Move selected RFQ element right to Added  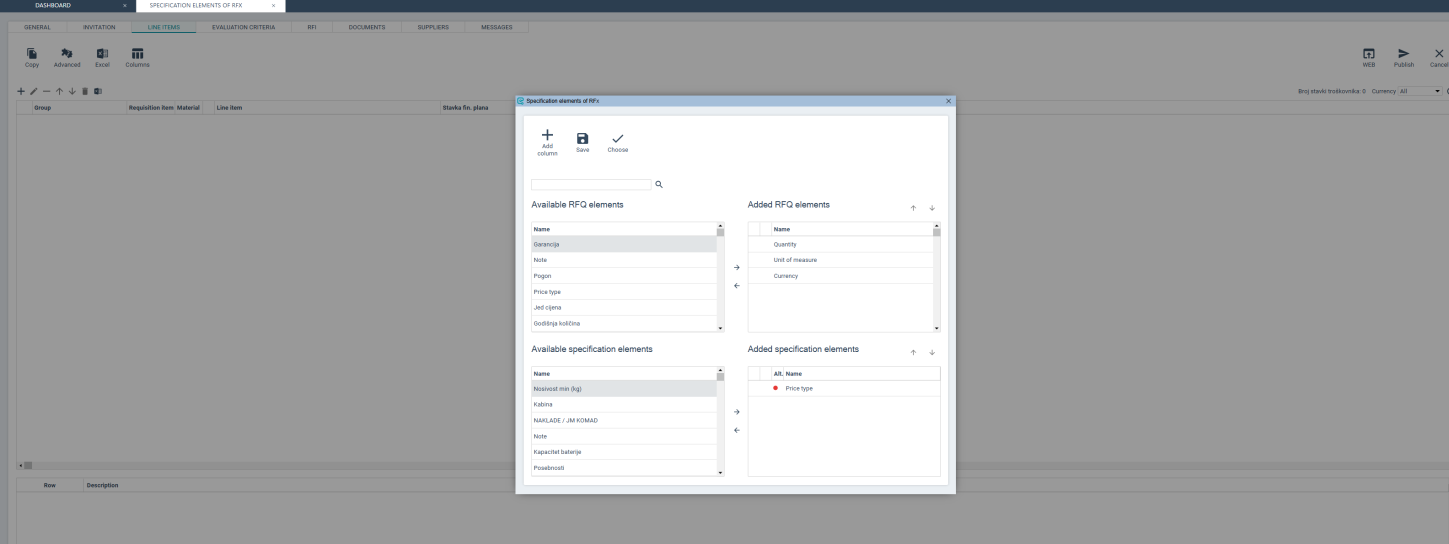pyautogui.click(x=737, y=268)
